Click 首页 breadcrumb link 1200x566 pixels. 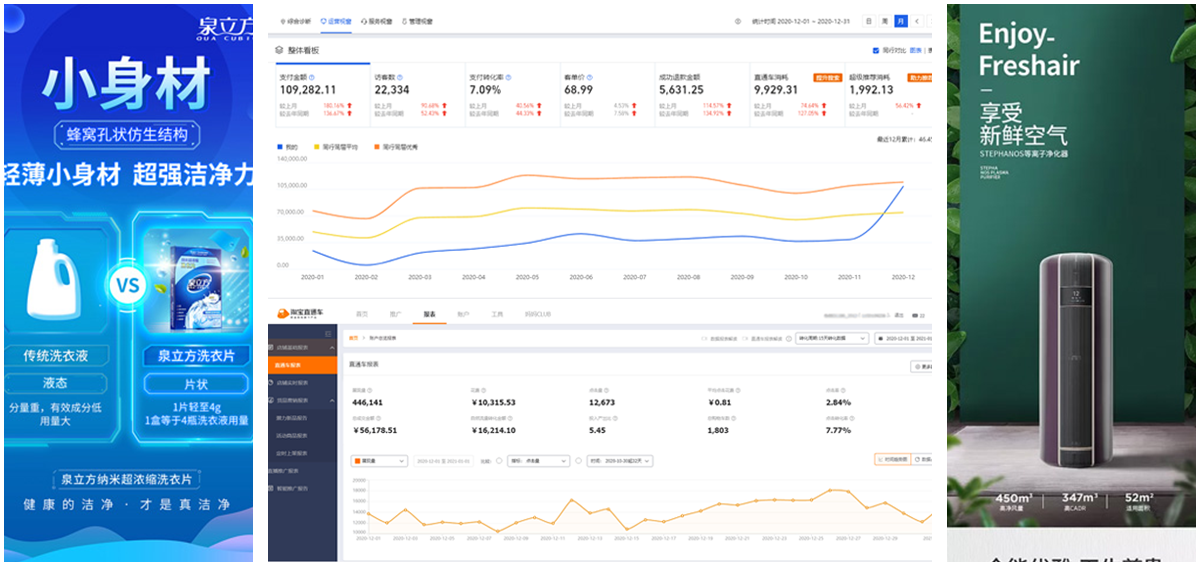point(353,338)
